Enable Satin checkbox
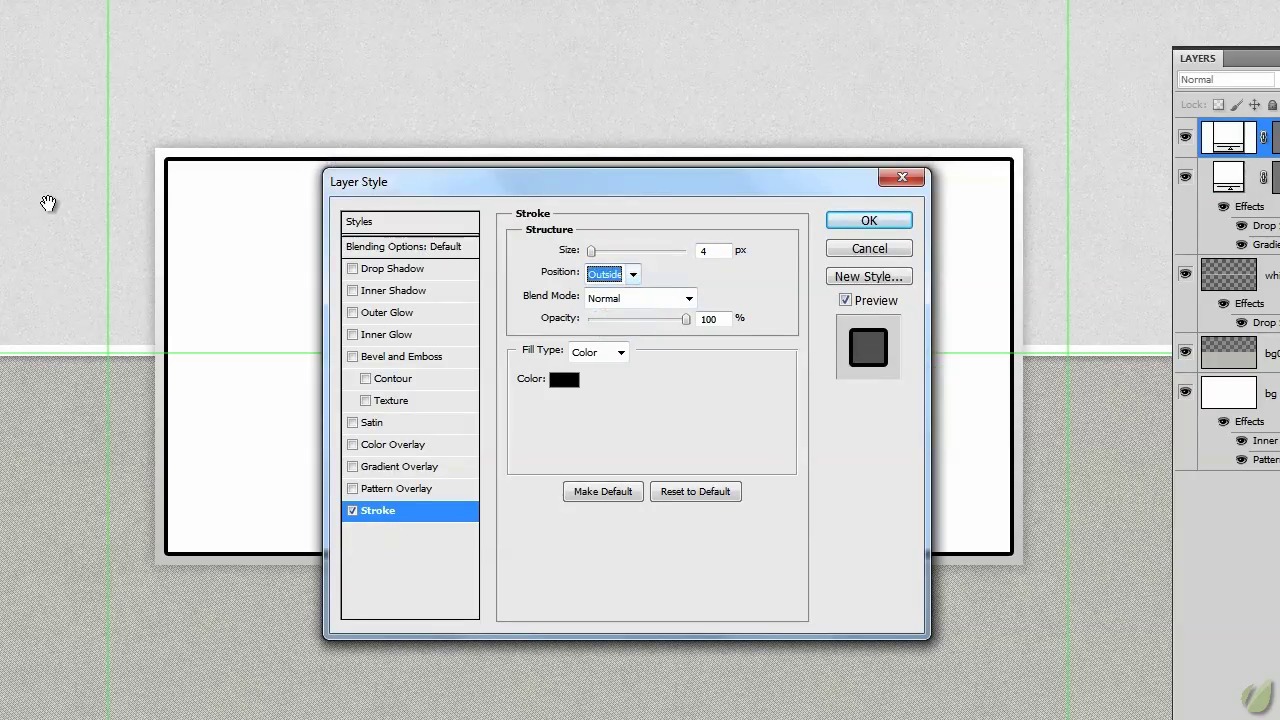1280x720 pixels. coord(352,422)
